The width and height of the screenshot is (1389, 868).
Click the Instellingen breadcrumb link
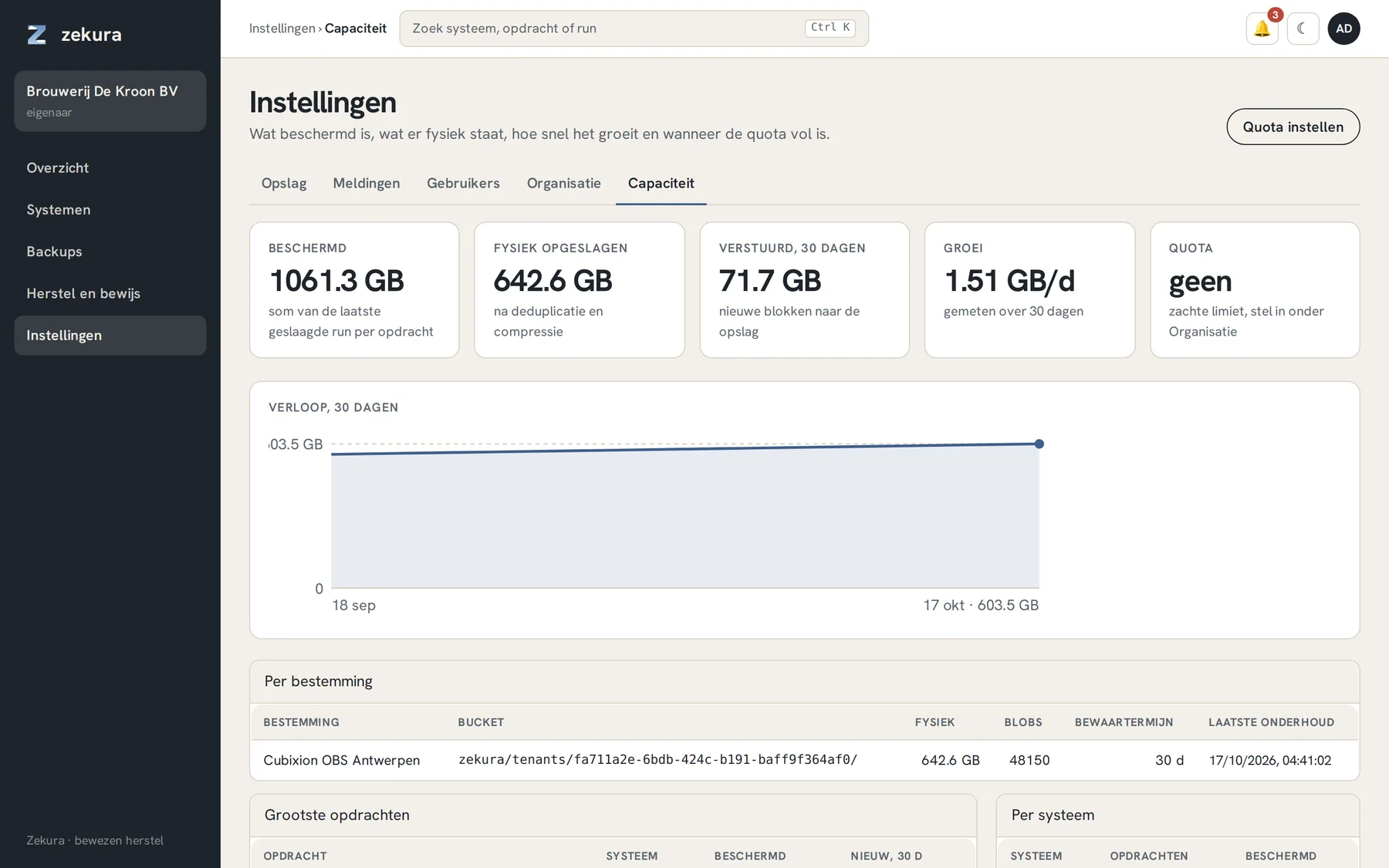(282, 29)
